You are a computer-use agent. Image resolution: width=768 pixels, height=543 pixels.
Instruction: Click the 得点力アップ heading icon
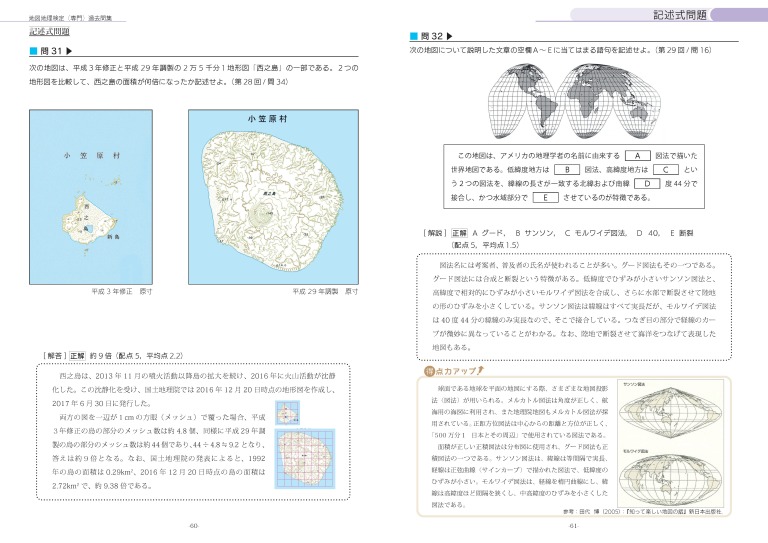(429, 371)
